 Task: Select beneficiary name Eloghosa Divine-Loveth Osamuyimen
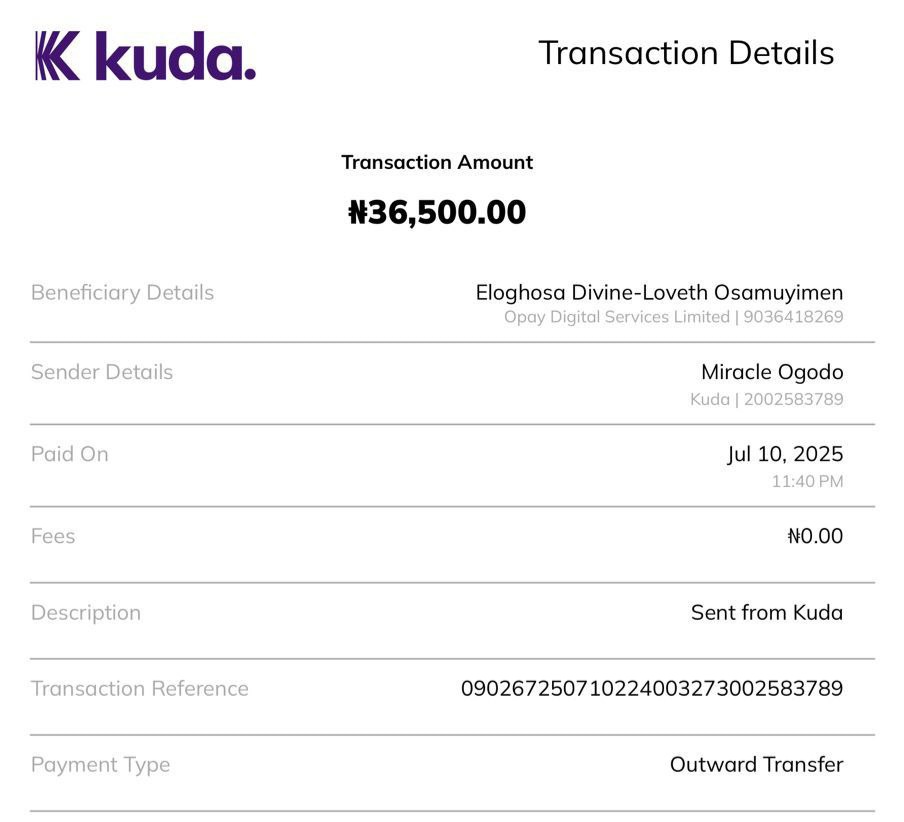point(659,292)
